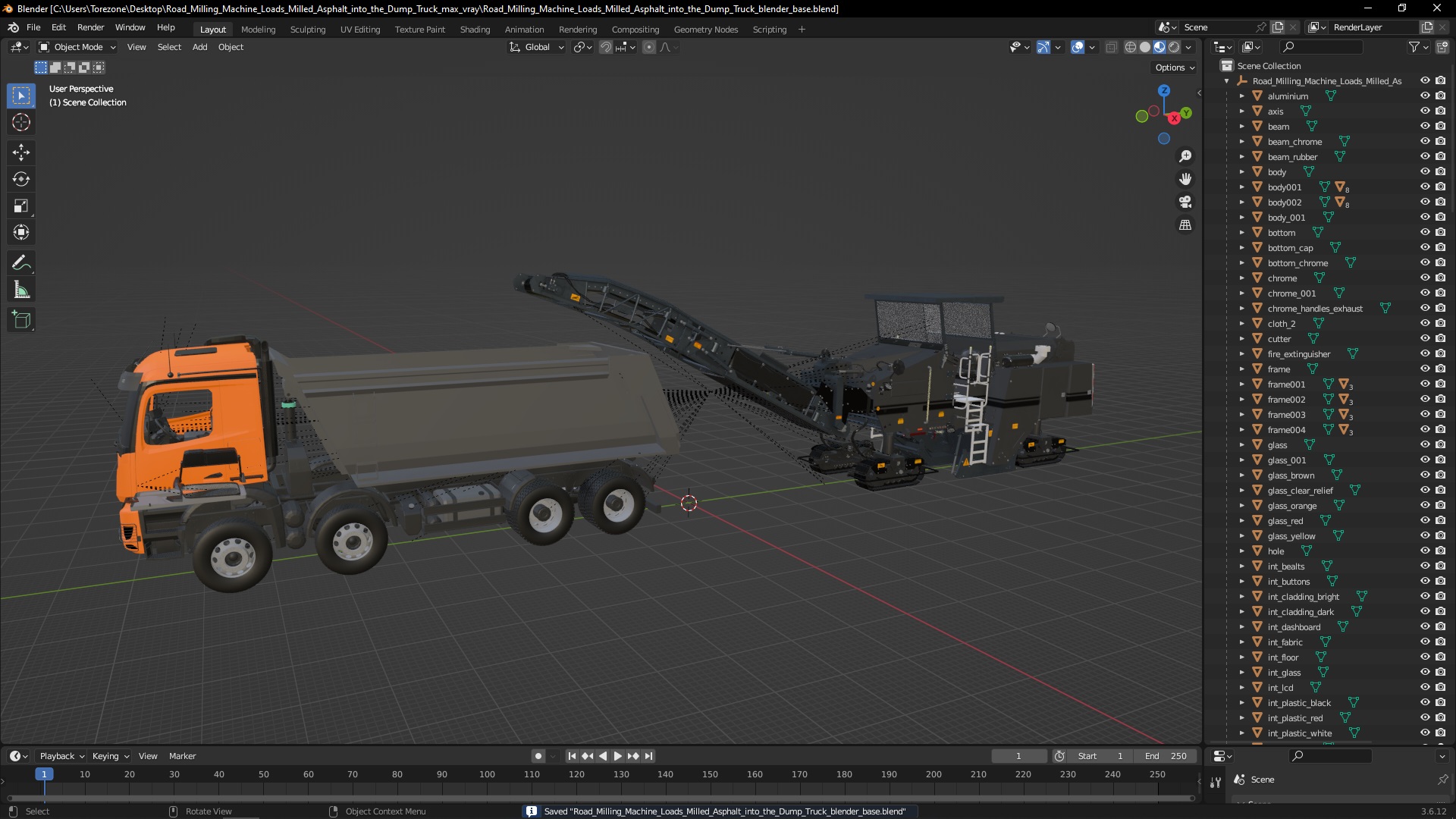Add a new workspace tab
Viewport: 1456px width, 819px height.
pos(802,30)
